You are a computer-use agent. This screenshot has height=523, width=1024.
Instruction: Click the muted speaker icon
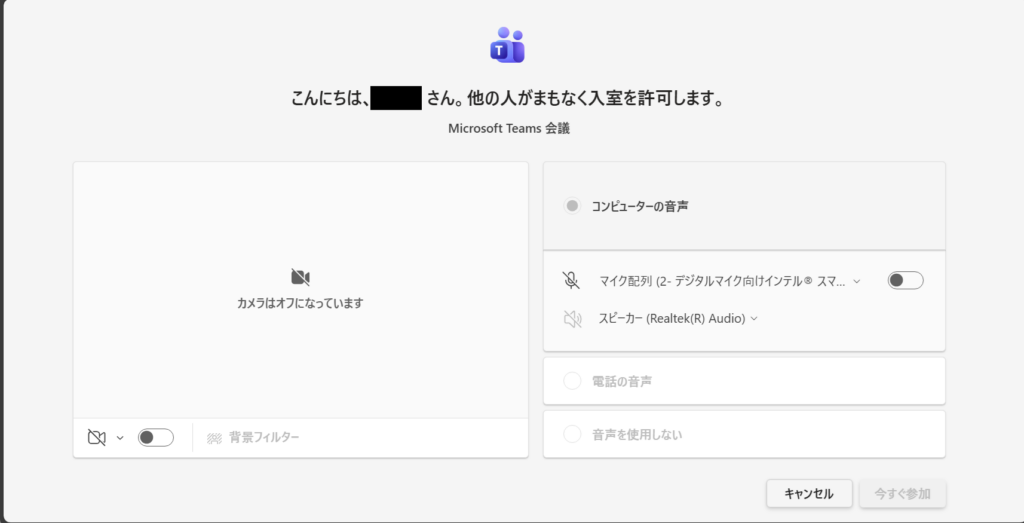click(572, 319)
